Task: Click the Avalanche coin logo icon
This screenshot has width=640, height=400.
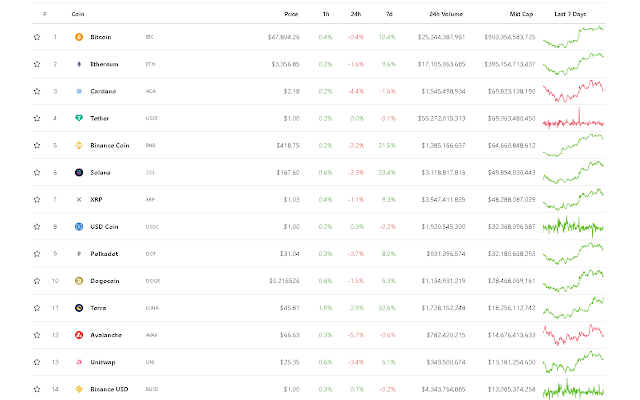Action: point(79,335)
